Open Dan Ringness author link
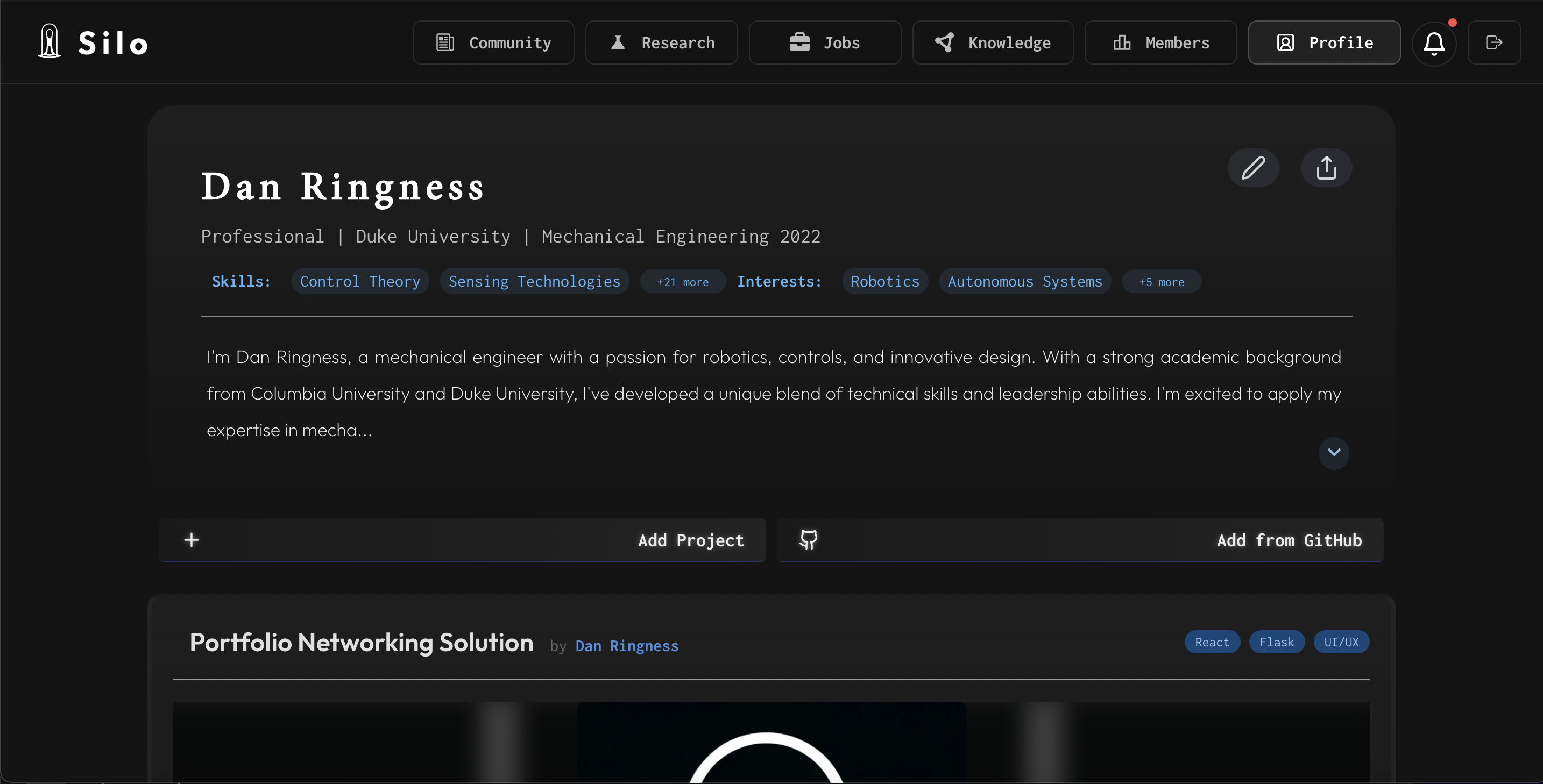The image size is (1543, 784). pos(627,646)
